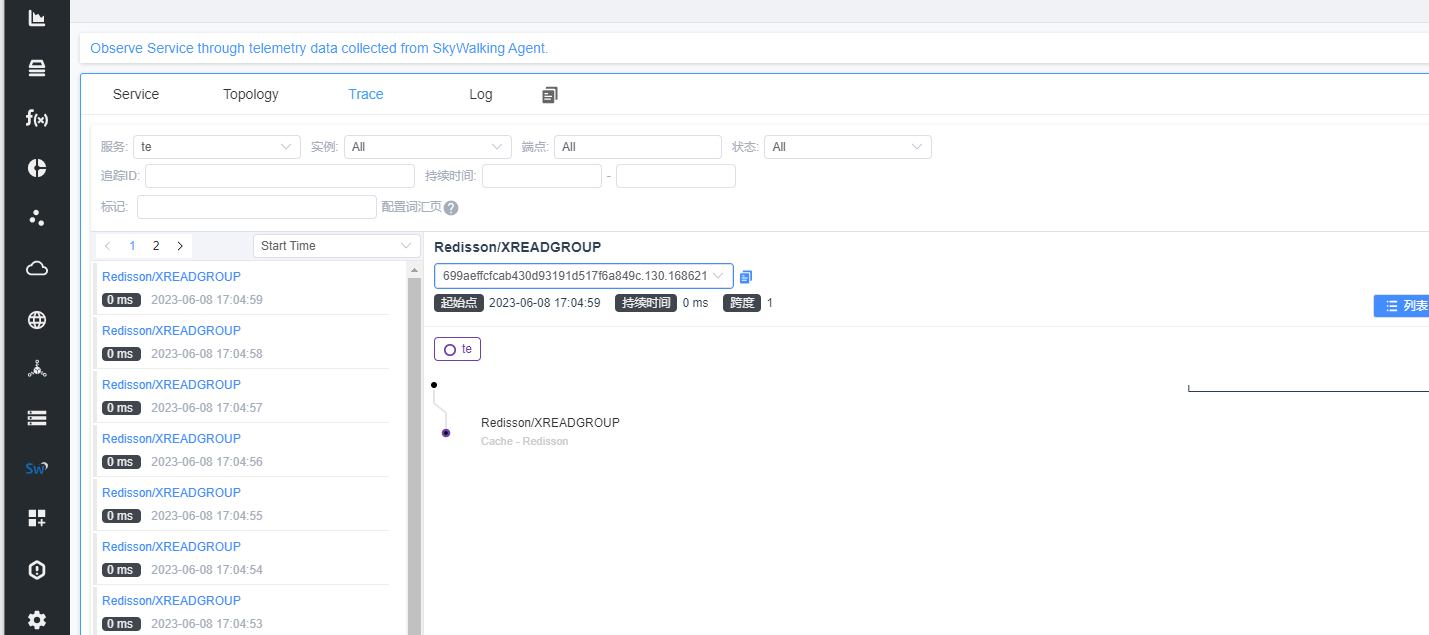Switch to the Topology tab

pyautogui.click(x=250, y=94)
